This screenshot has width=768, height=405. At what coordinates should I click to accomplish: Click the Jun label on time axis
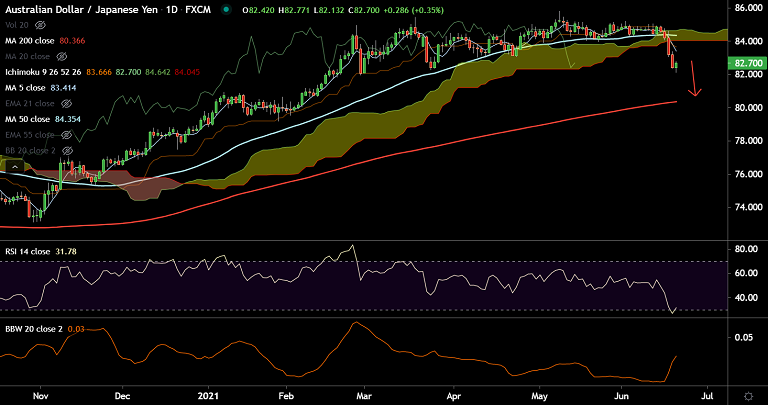coord(622,395)
